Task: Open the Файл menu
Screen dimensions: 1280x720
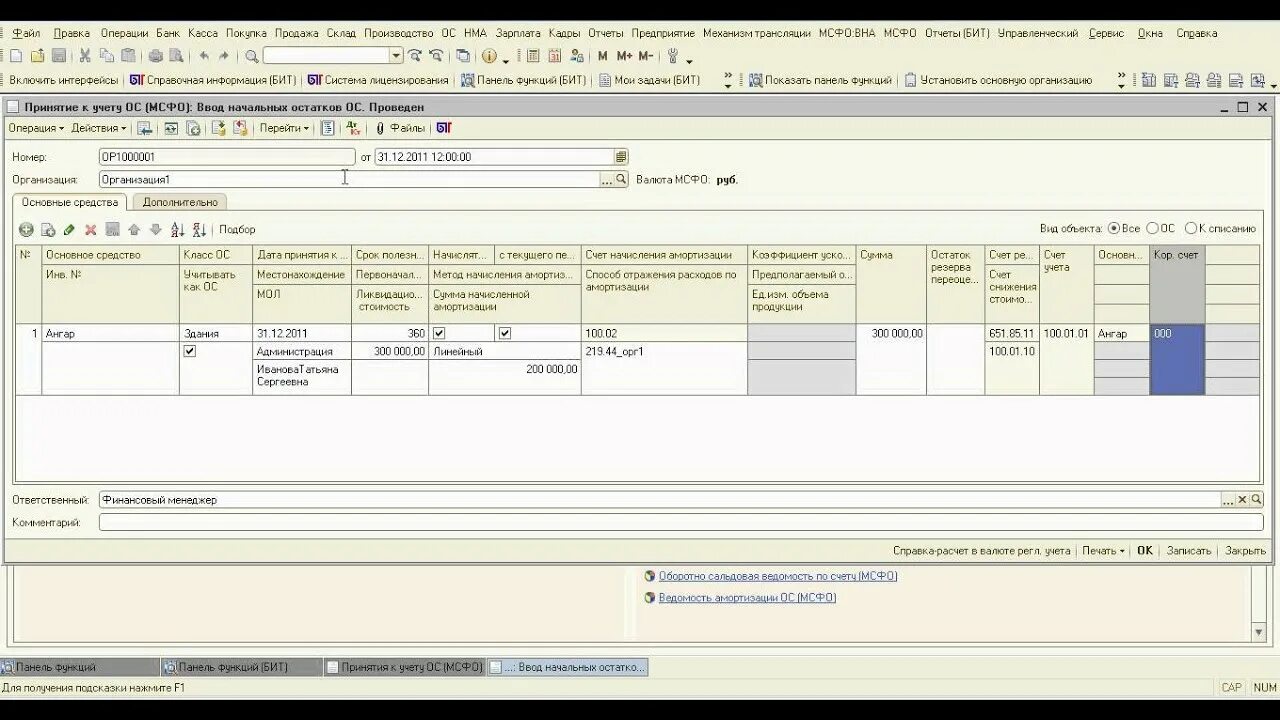Action: [x=26, y=33]
